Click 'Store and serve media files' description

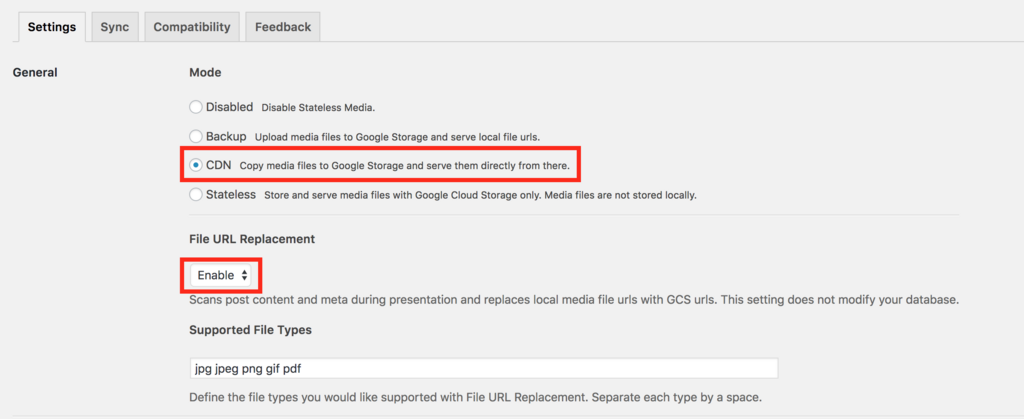(481, 195)
